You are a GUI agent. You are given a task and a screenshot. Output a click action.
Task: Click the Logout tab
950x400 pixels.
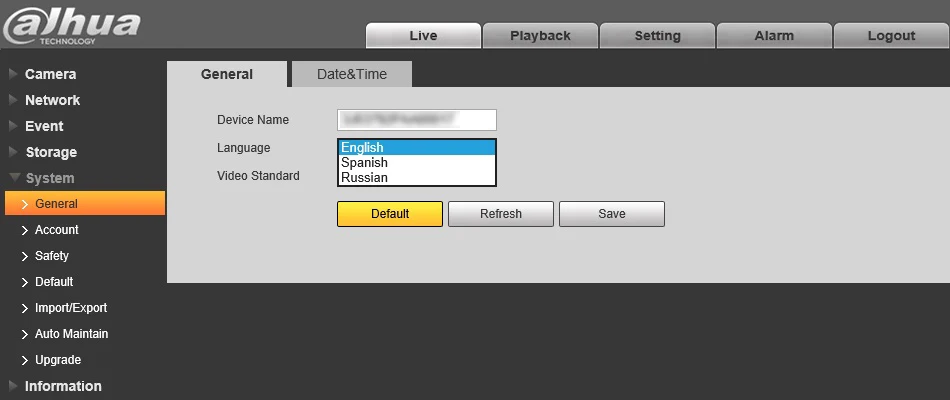891,36
